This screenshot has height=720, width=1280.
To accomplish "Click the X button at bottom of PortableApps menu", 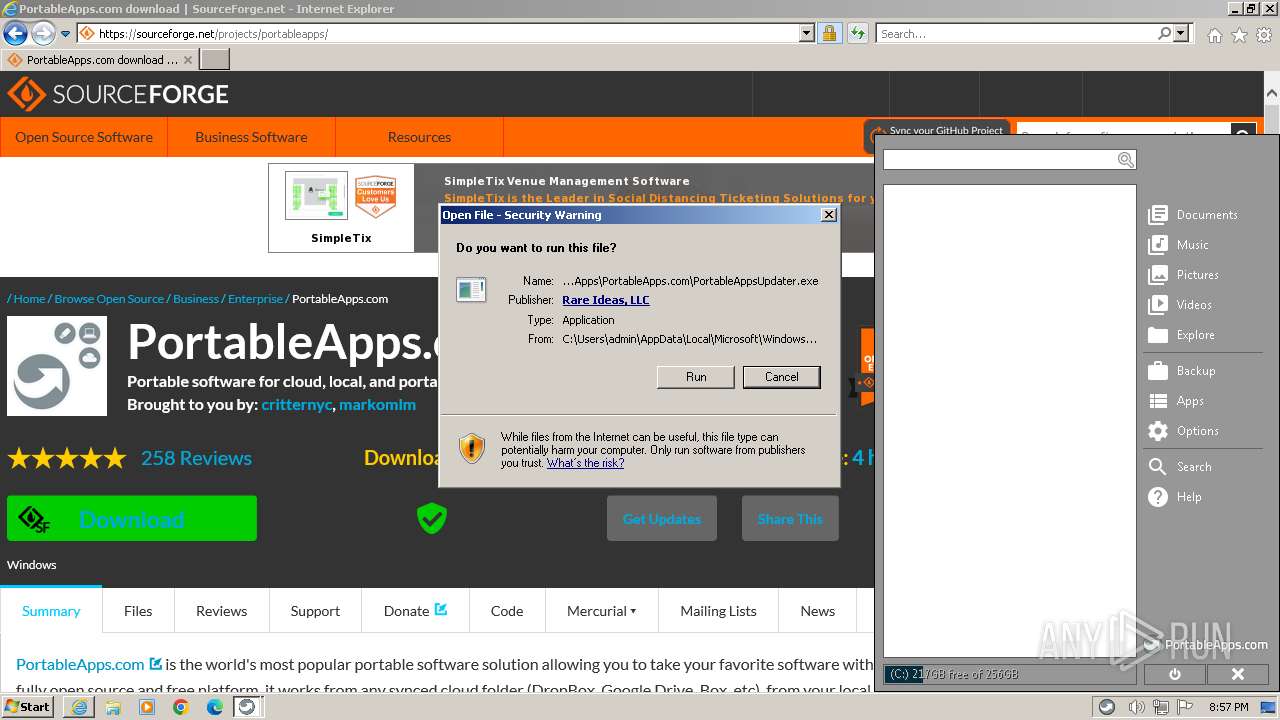I will [1237, 674].
